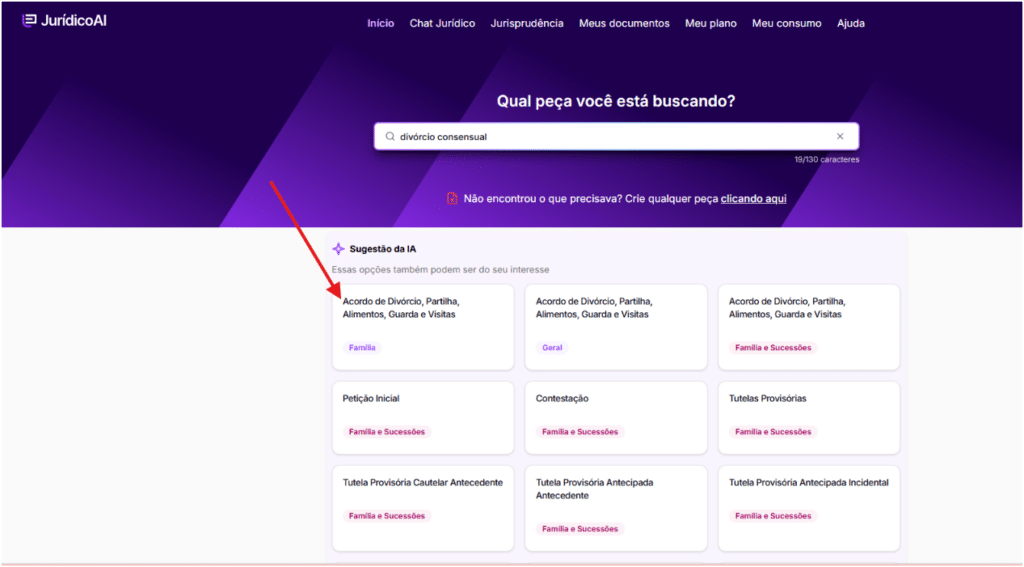This screenshot has width=1024, height=567.
Task: Open Meus documentos
Action: 624,24
